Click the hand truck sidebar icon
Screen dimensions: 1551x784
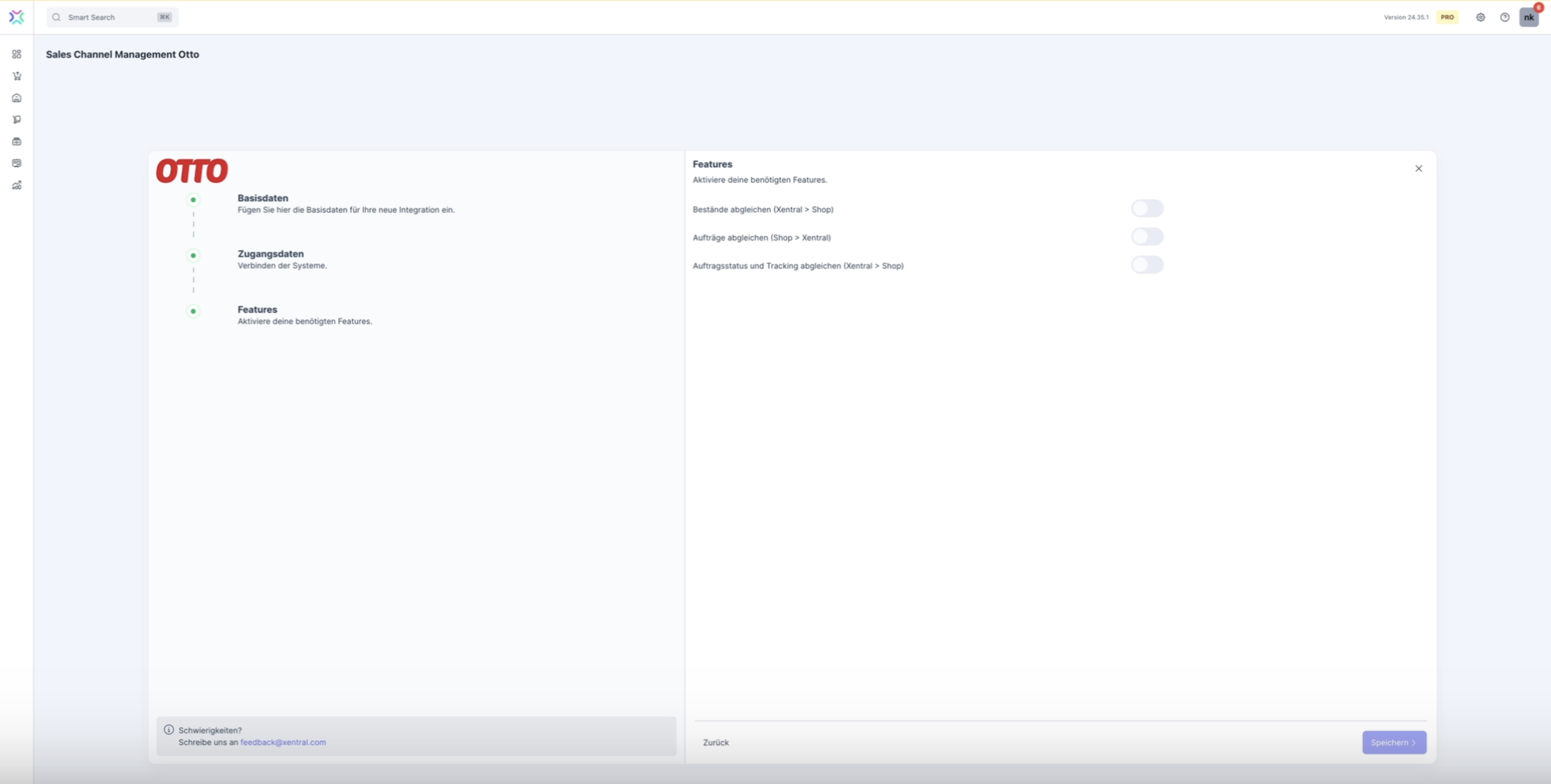(x=17, y=120)
